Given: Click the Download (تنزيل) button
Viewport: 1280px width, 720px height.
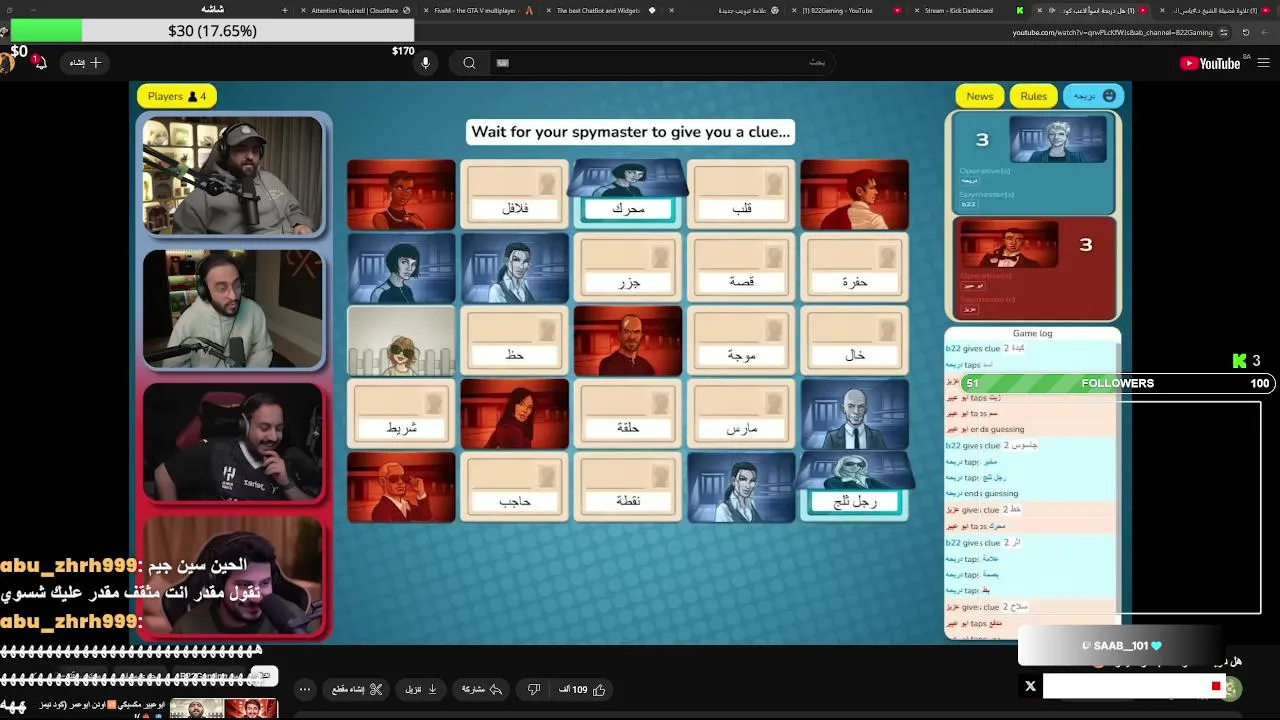Looking at the screenshot, I should [x=421, y=689].
